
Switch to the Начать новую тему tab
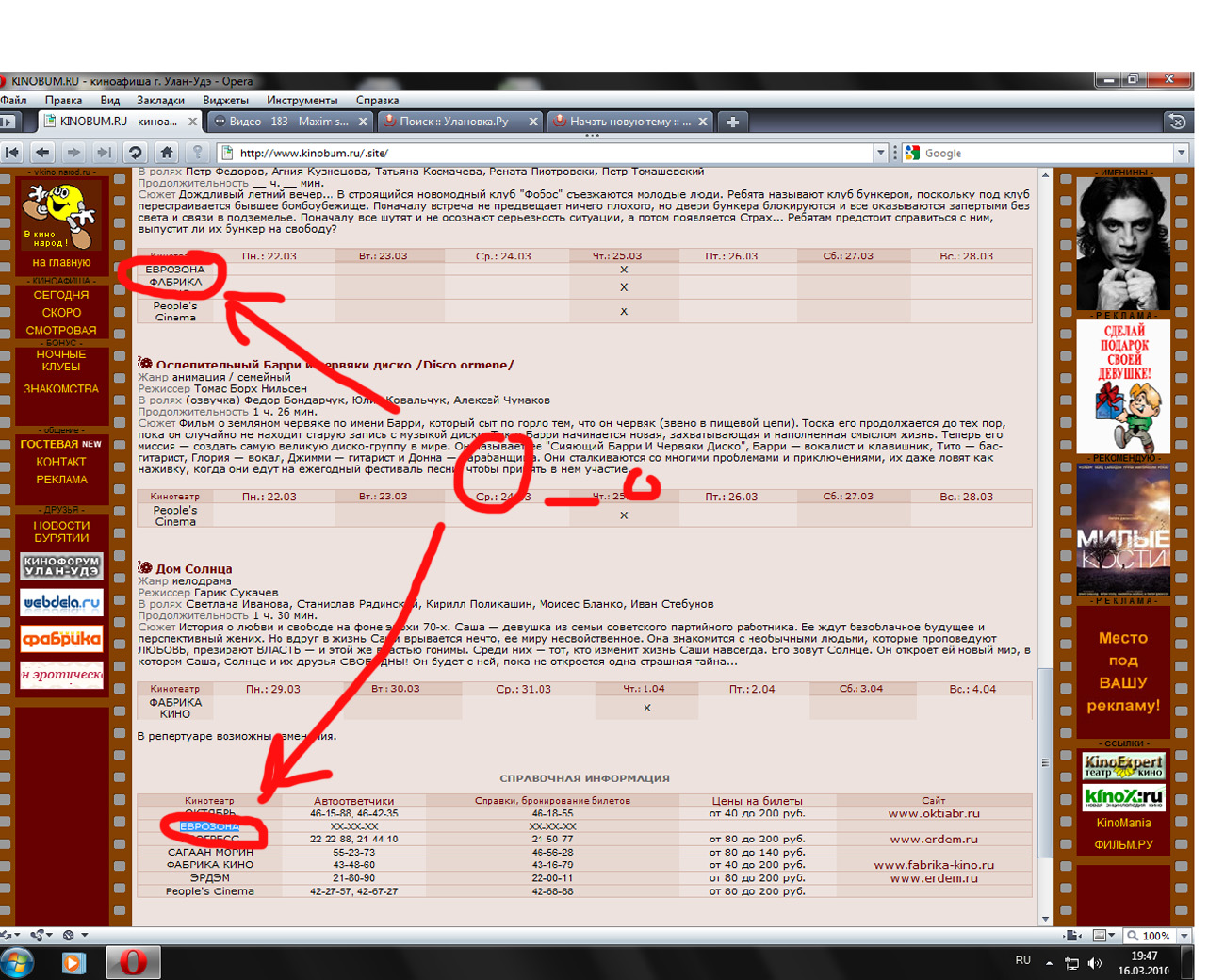tap(630, 122)
